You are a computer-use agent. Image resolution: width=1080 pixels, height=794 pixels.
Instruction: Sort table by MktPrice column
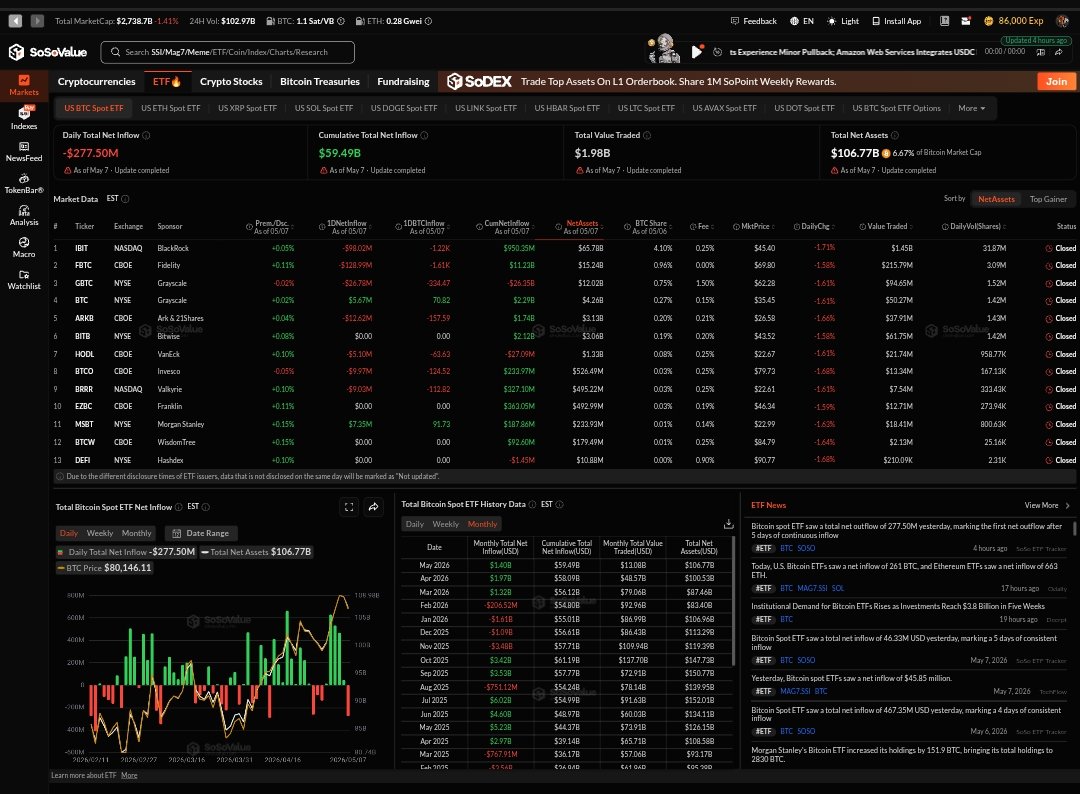[754, 227]
